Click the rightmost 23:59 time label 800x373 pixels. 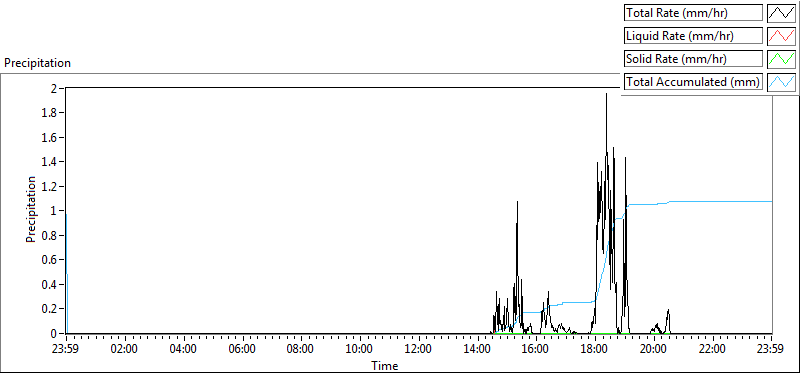(771, 350)
